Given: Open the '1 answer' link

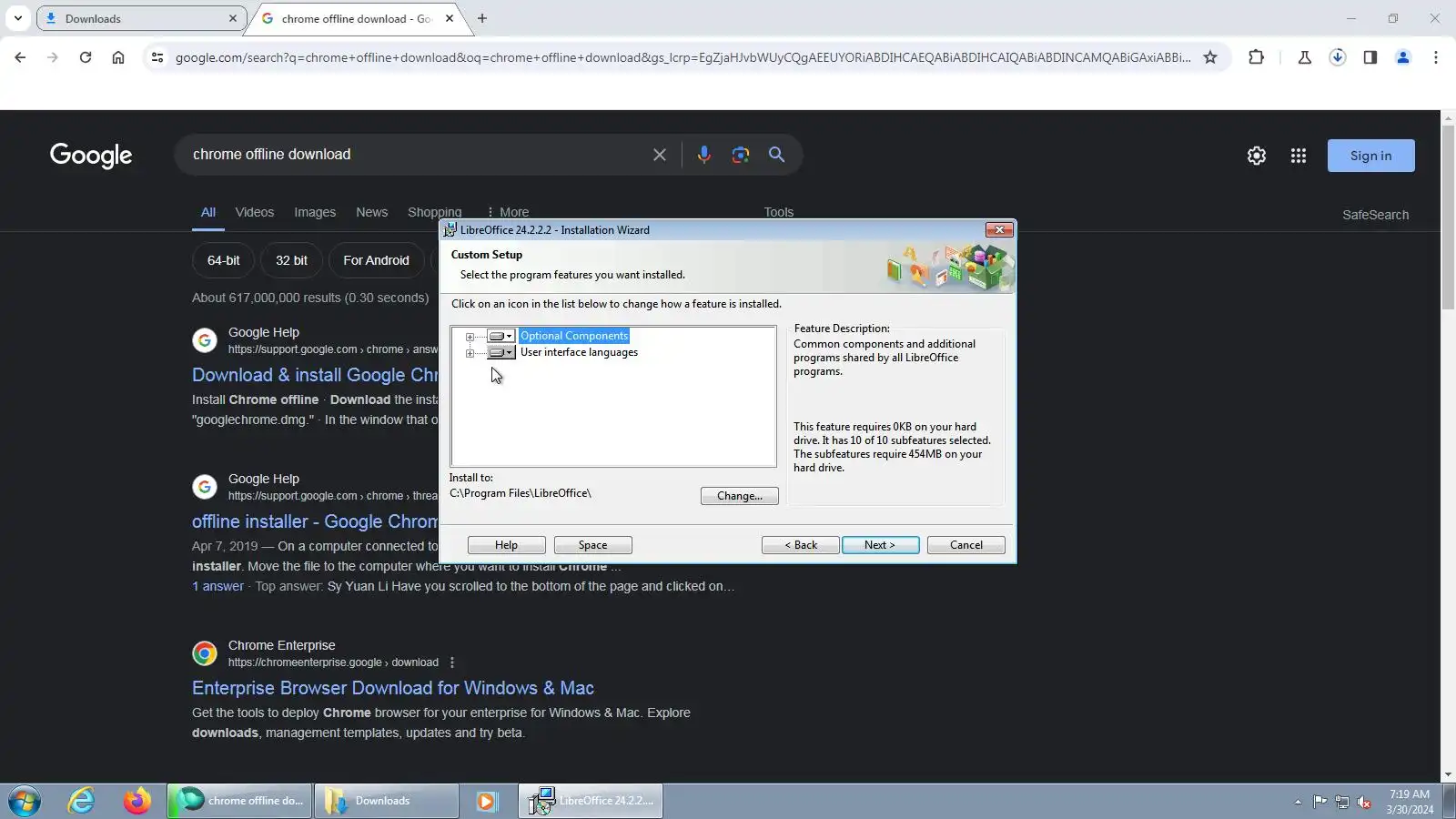Looking at the screenshot, I should point(218,586).
